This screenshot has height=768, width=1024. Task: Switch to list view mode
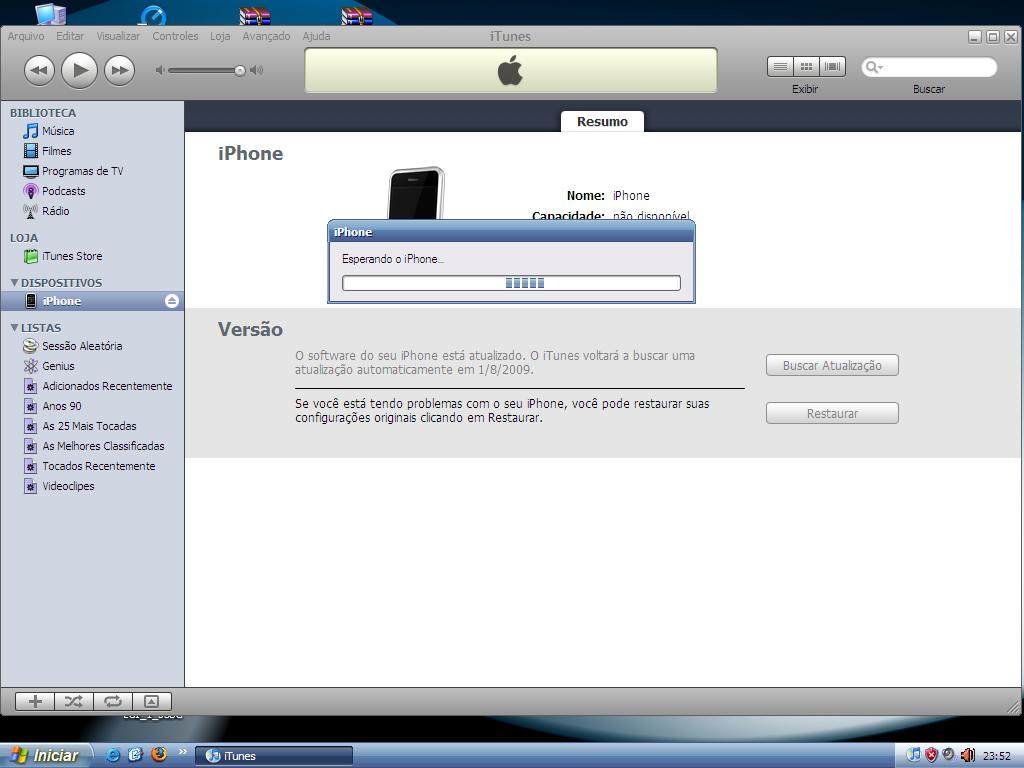click(x=780, y=67)
